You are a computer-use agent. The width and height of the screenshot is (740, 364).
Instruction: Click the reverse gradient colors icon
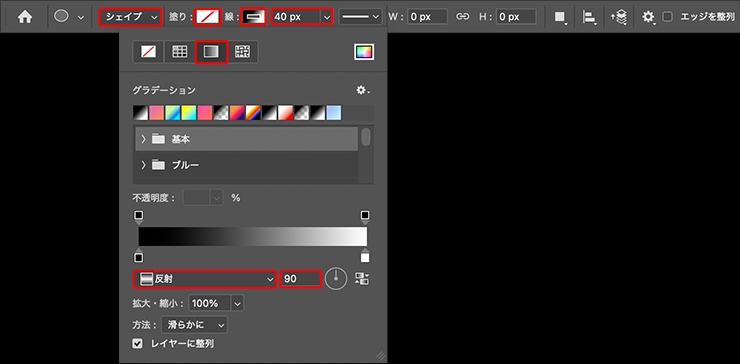(x=362, y=279)
